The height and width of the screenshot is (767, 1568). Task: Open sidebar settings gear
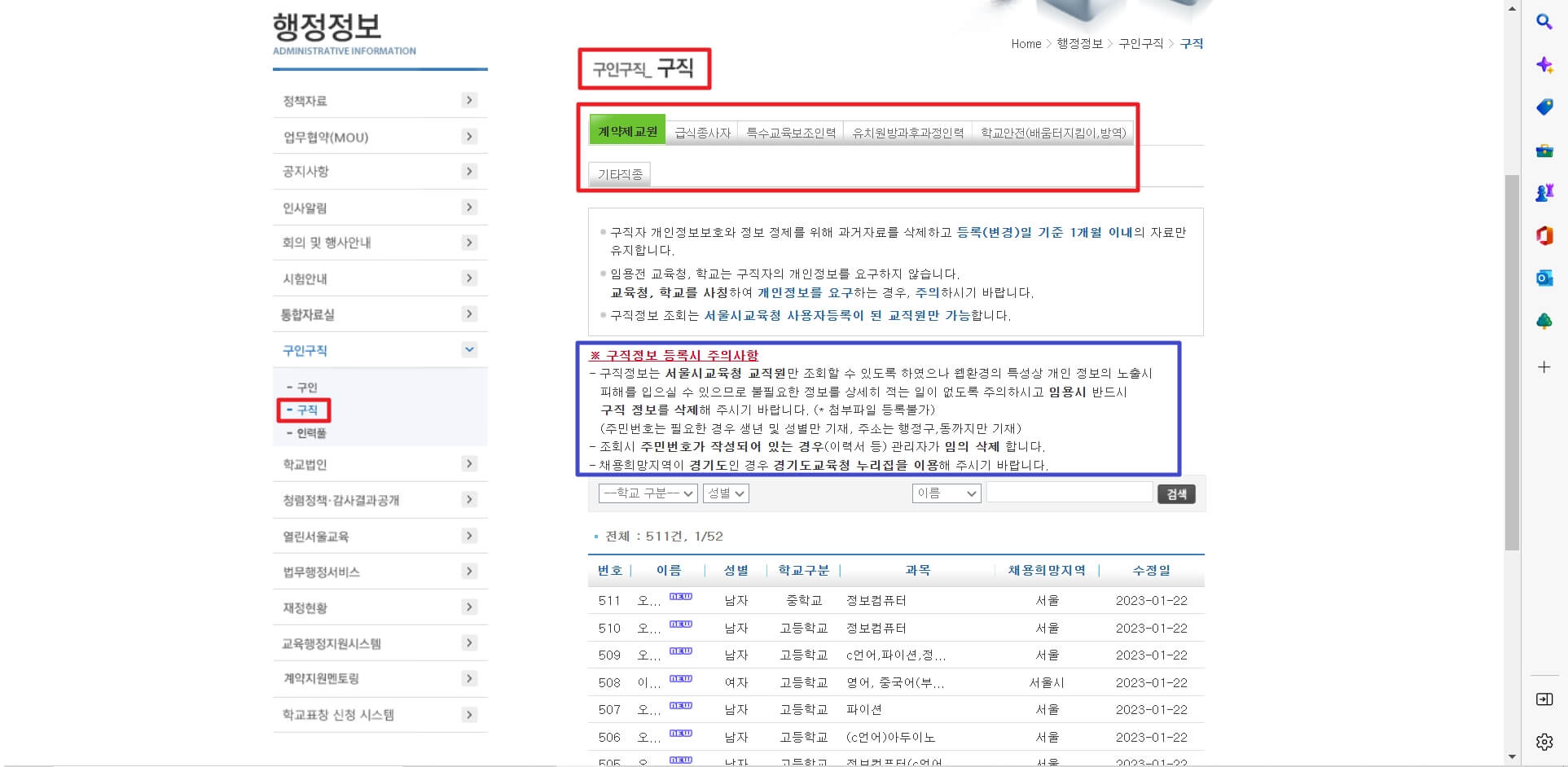click(x=1544, y=741)
